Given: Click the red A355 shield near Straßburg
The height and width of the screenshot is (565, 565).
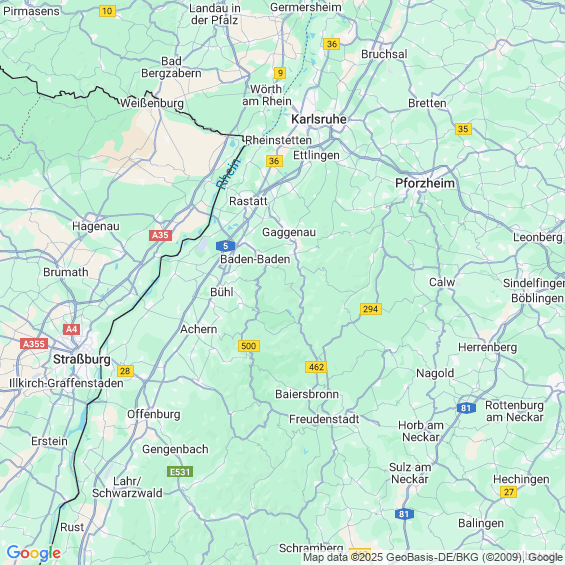Looking at the screenshot, I should [x=34, y=343].
